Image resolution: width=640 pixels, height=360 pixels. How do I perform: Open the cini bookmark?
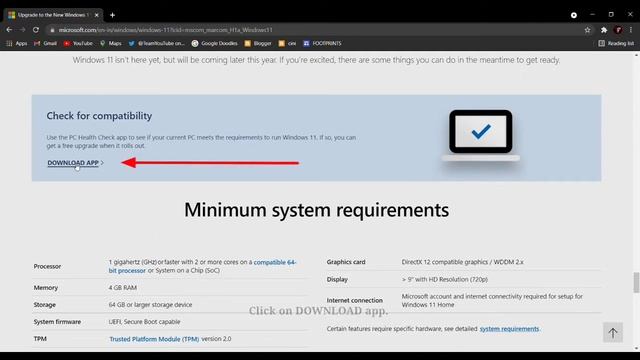click(x=287, y=43)
